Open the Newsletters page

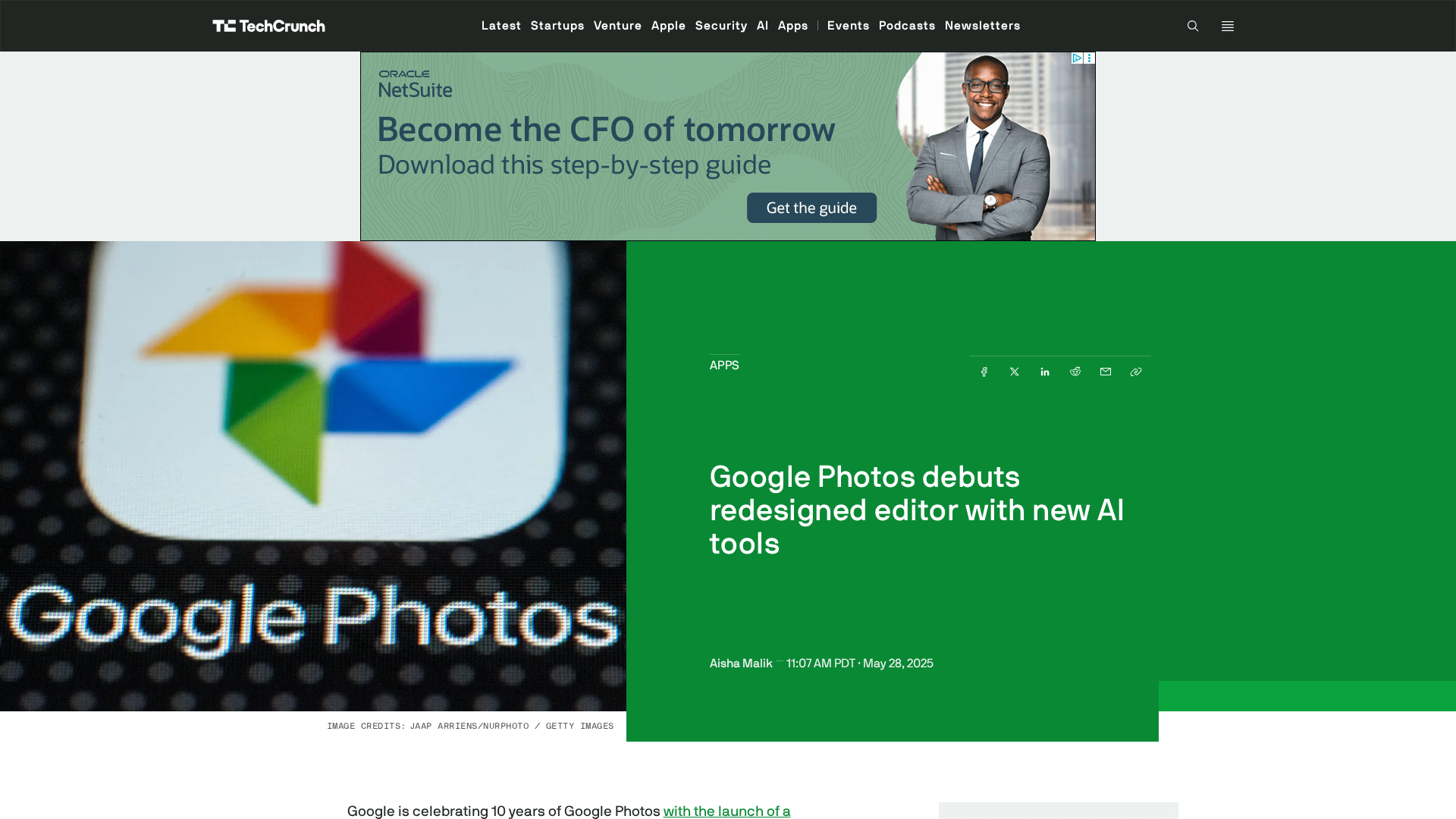tap(982, 26)
